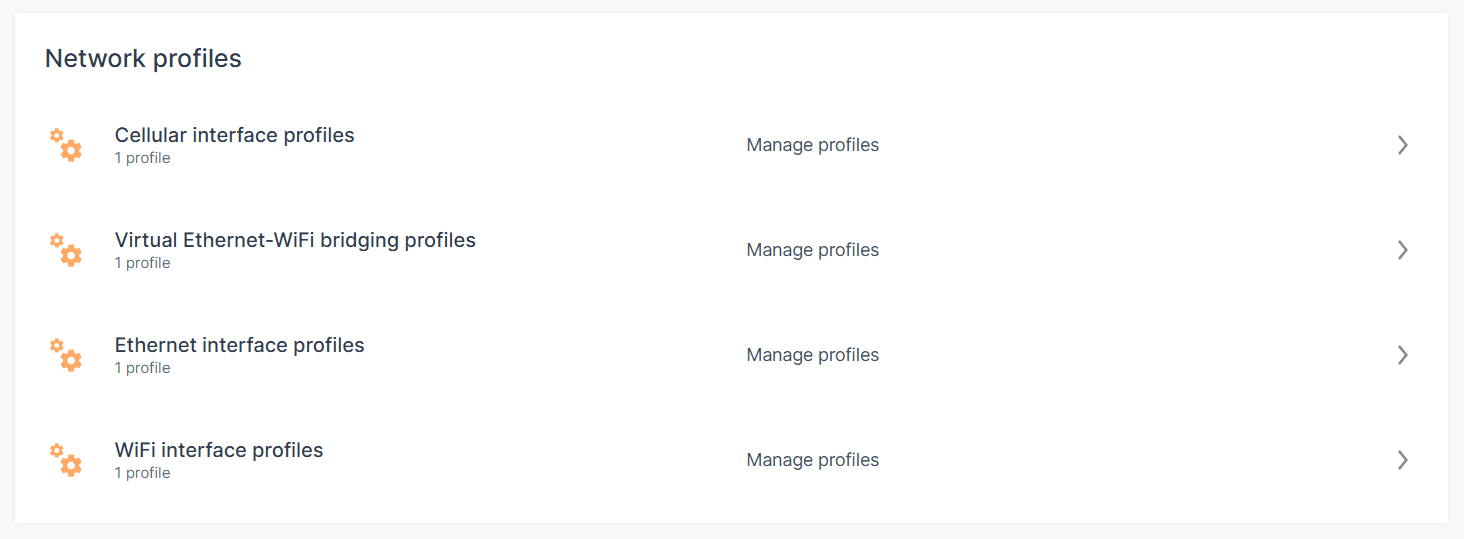Image resolution: width=1464 pixels, height=539 pixels.
Task: Open Manage profiles for Cellular interface
Action: 812,145
